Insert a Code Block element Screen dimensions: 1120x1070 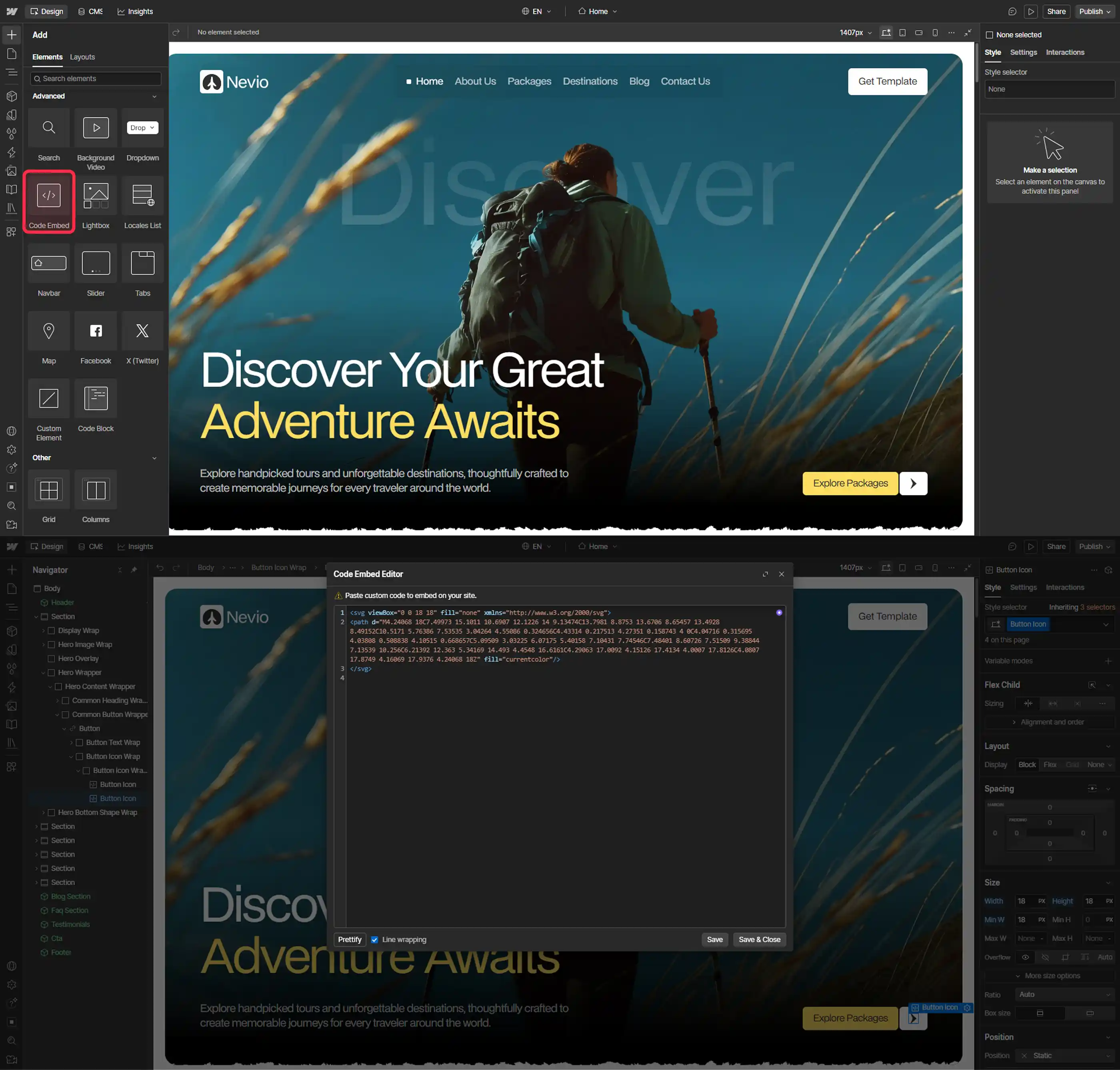tap(96, 406)
